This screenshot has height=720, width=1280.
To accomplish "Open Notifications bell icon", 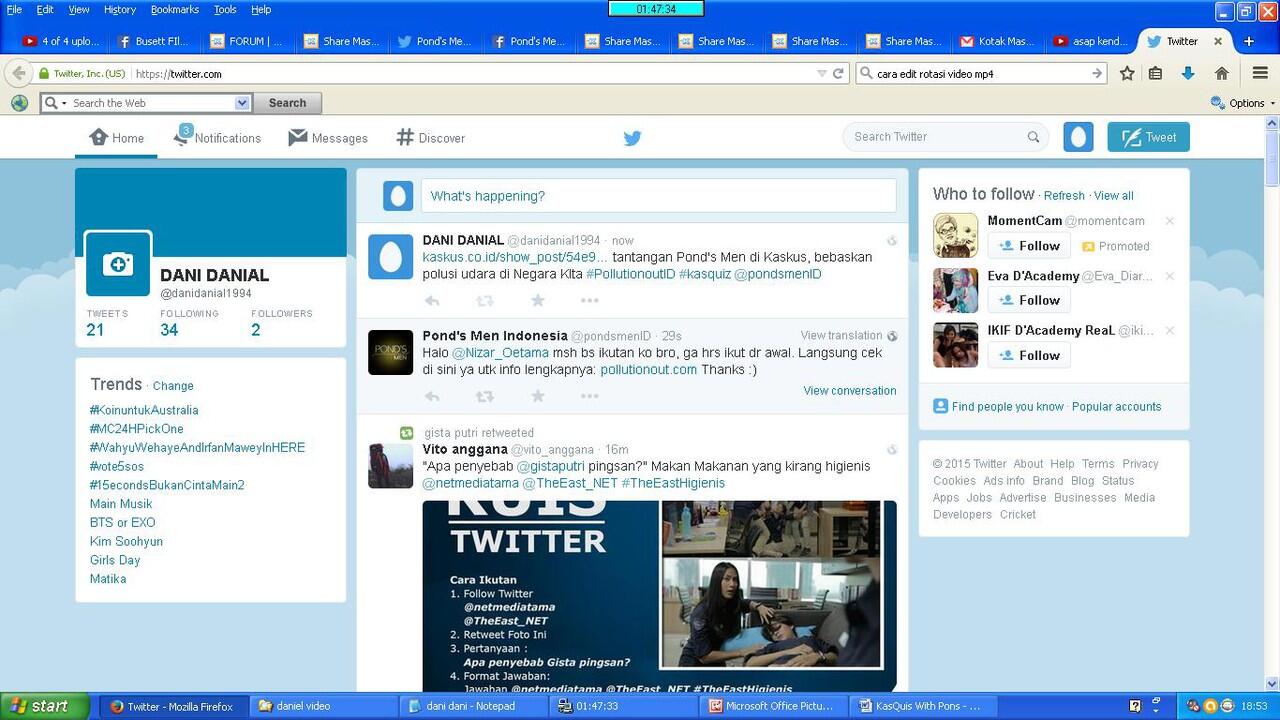I will tap(181, 138).
